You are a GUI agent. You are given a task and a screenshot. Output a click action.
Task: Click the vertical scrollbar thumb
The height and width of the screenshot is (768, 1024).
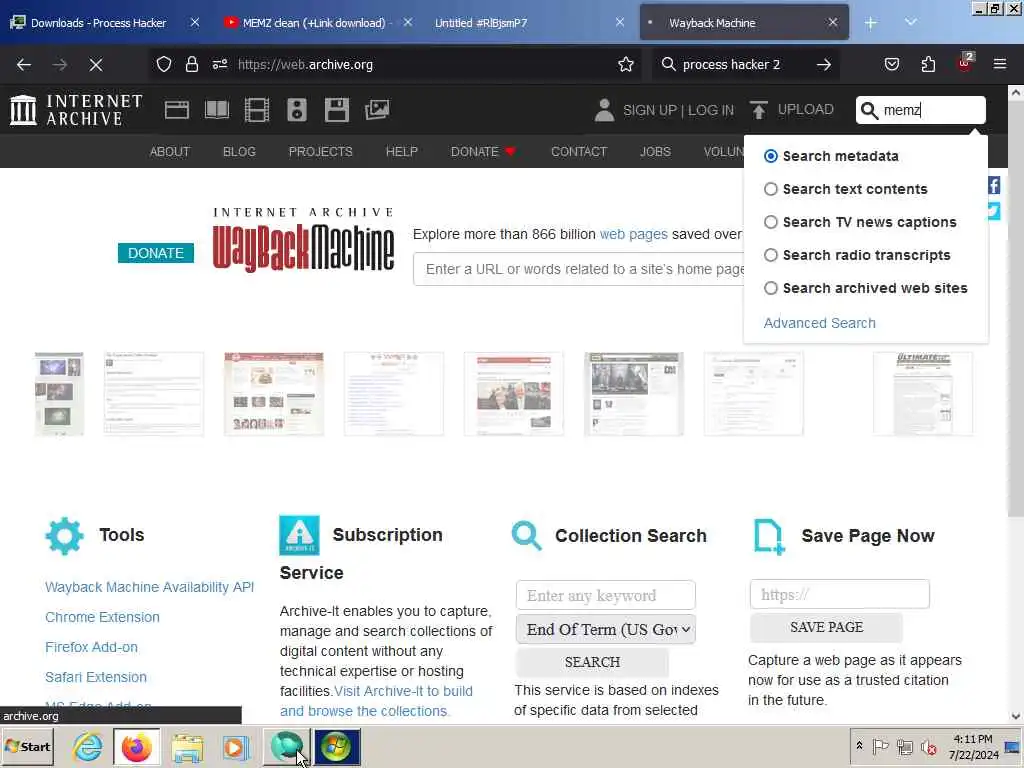point(1016,307)
